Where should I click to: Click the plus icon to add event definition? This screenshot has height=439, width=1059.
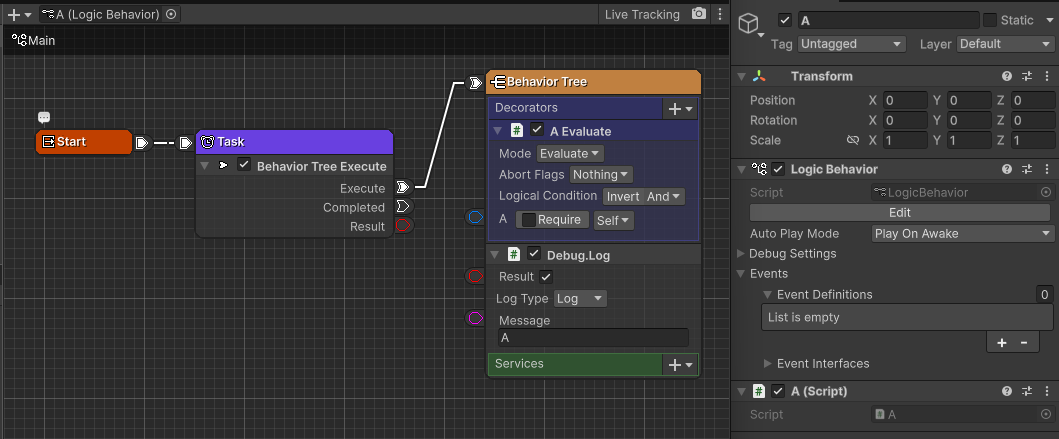coord(1002,343)
